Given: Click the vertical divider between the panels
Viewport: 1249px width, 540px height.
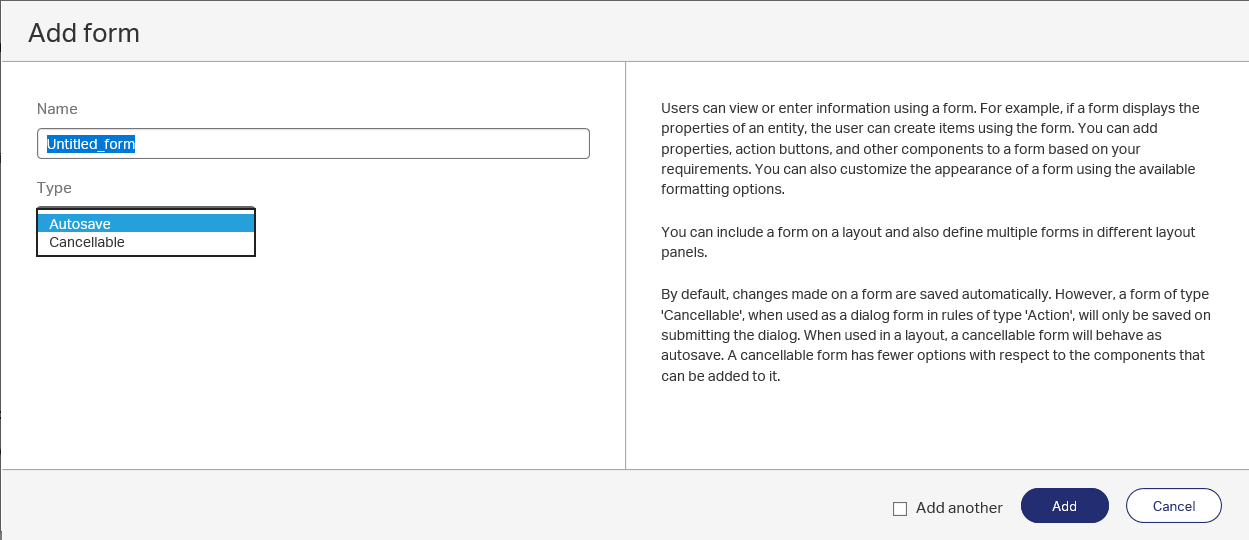Looking at the screenshot, I should tap(626, 265).
